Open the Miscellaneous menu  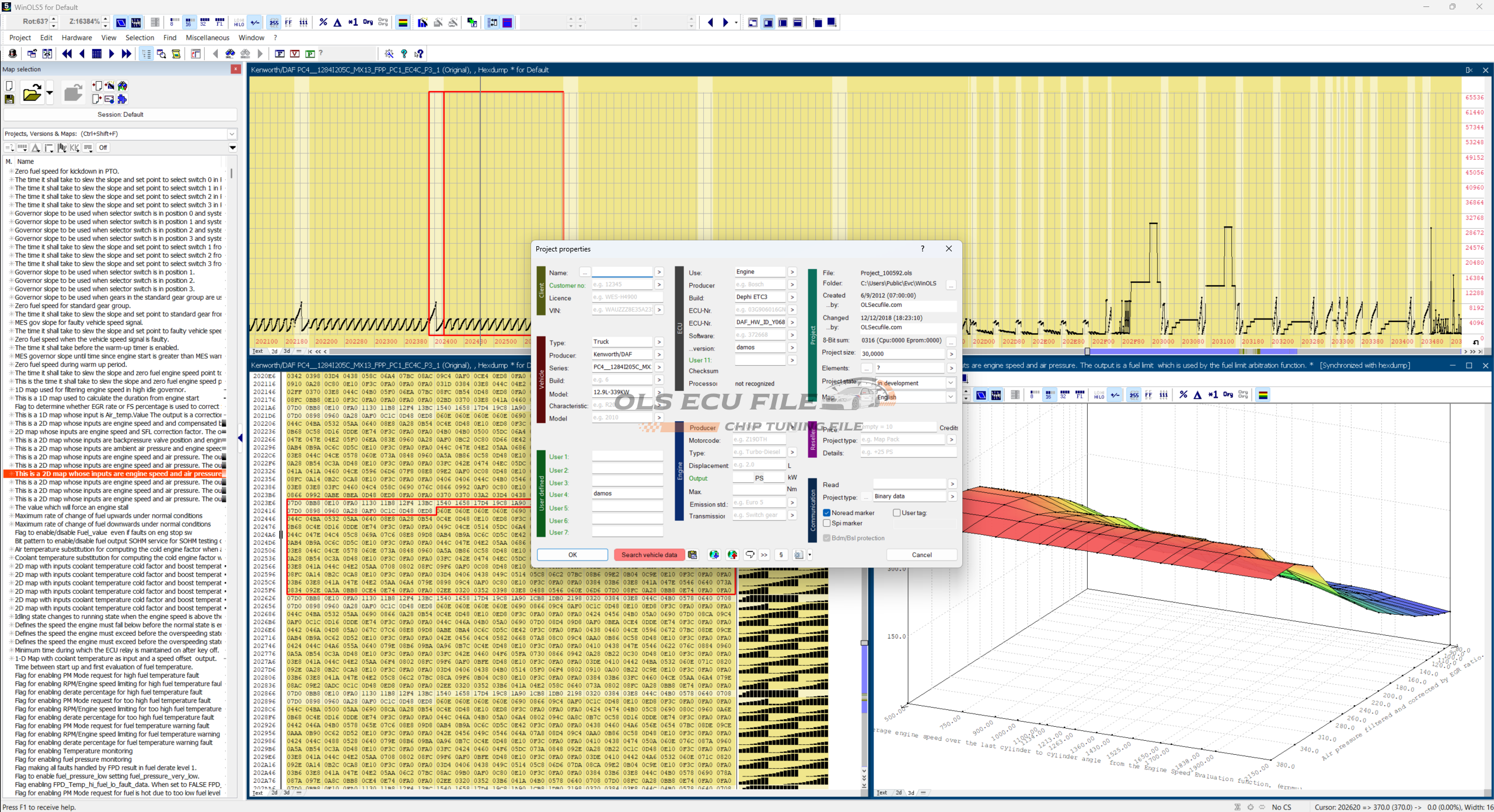point(207,38)
